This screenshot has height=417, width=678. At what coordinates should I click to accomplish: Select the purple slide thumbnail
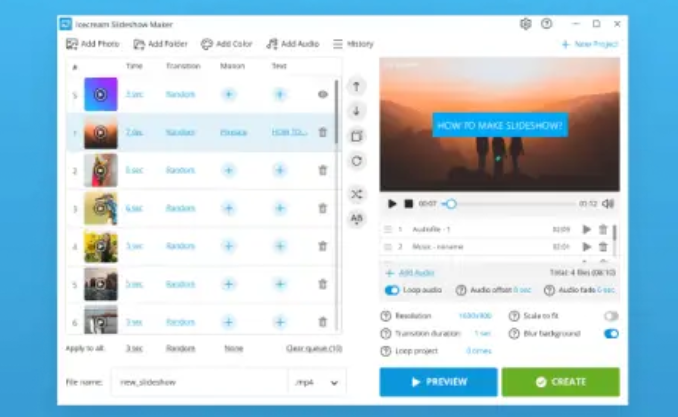pos(101,94)
